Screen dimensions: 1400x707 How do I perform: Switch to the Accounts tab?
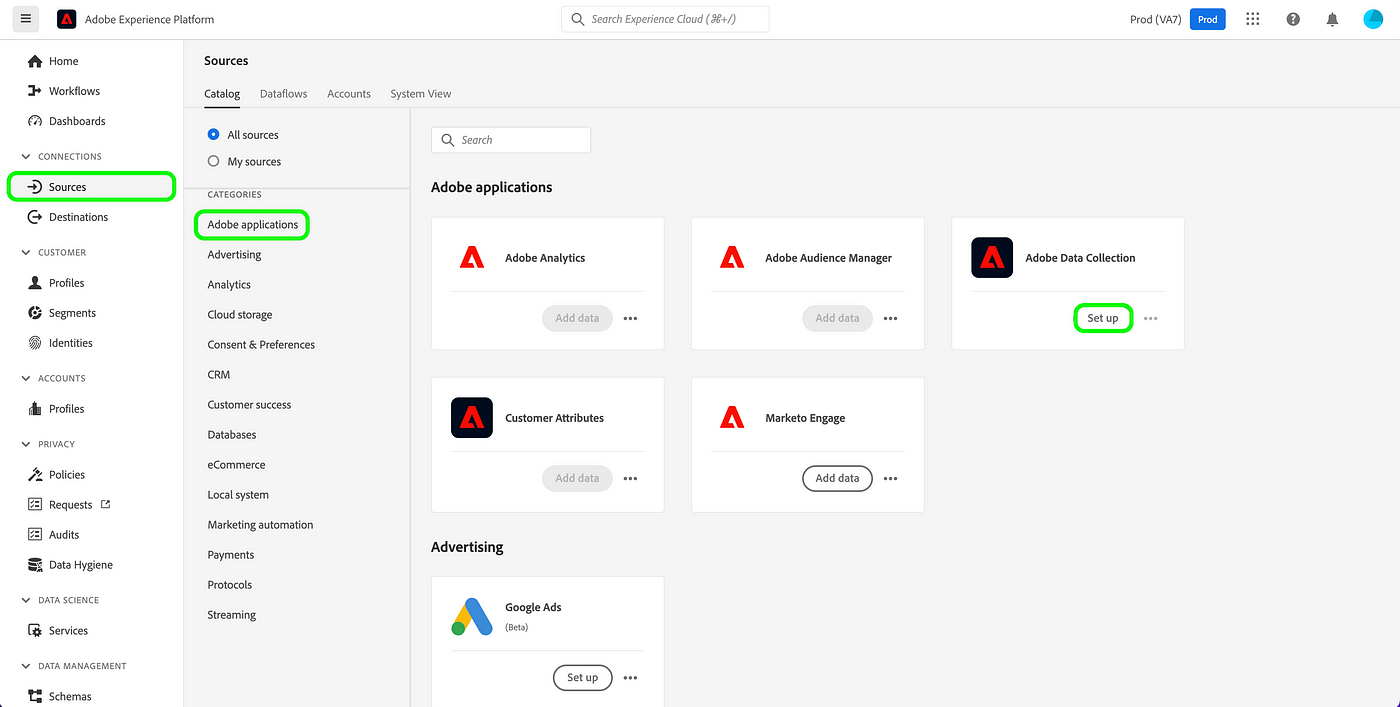349,94
